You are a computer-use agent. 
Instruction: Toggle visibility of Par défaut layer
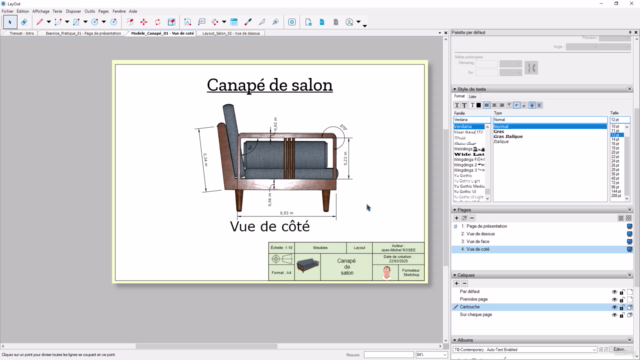(x=614, y=292)
